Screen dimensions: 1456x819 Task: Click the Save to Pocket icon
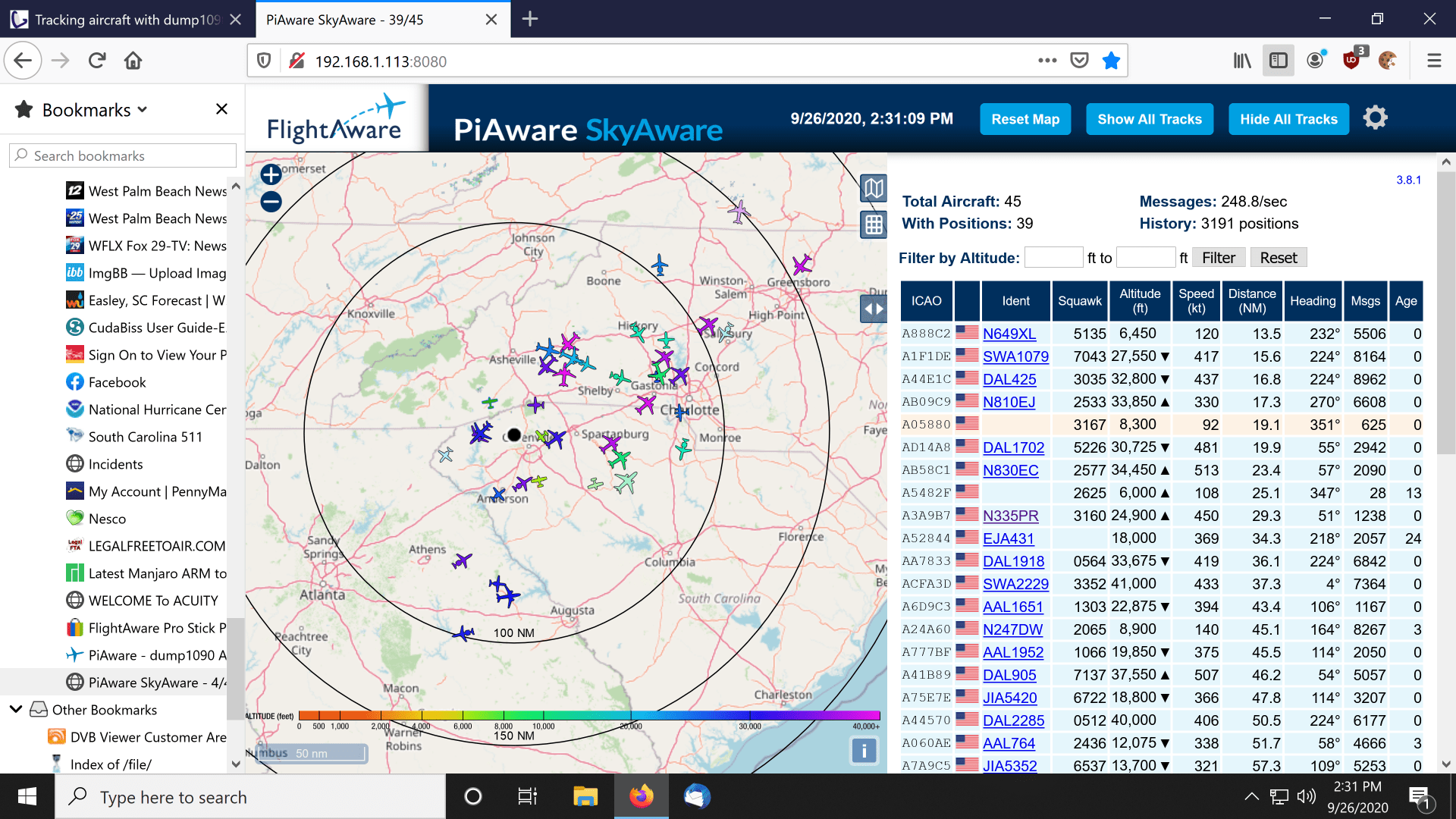[x=1079, y=61]
